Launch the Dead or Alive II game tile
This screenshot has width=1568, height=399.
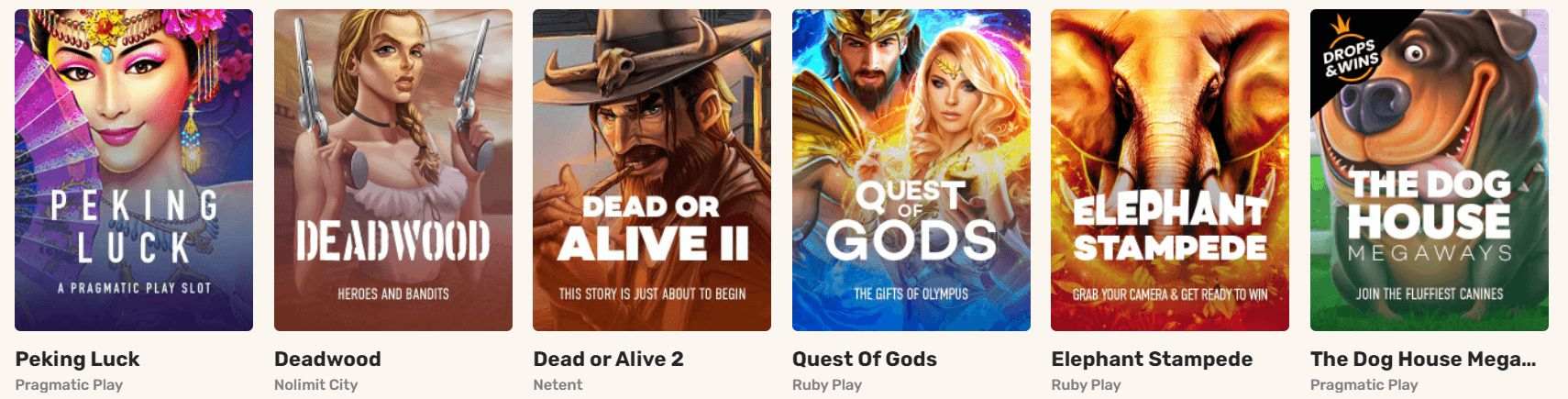tap(652, 170)
